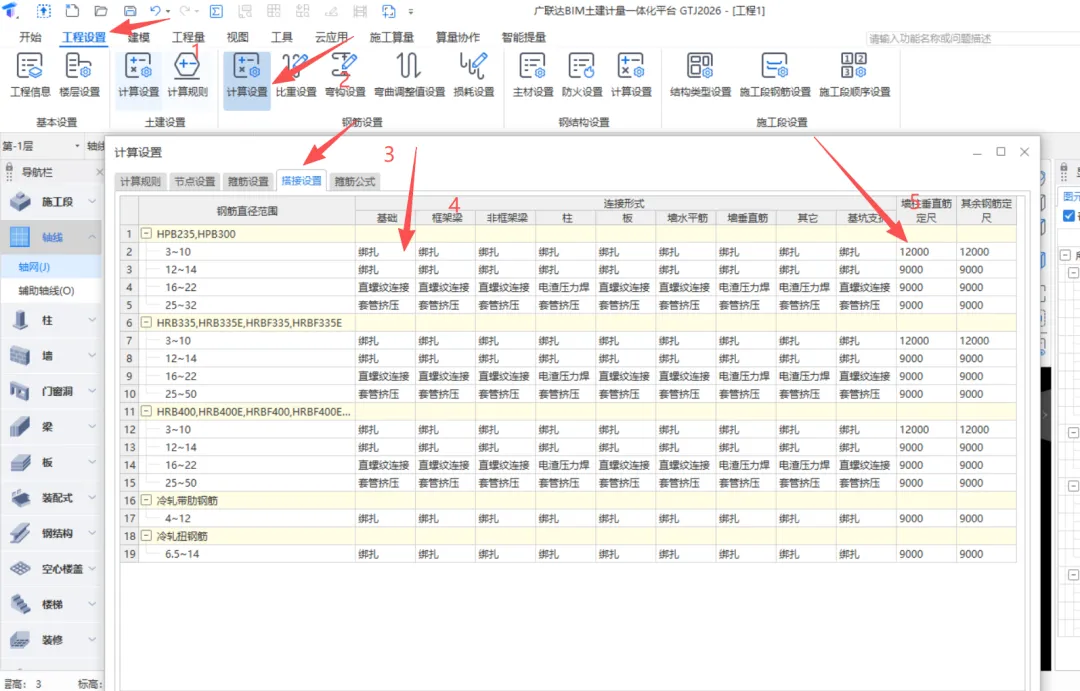The image size is (1080, 691).
Task: Open 计算设置 in 钢结构设置 group
Action: click(x=631, y=75)
